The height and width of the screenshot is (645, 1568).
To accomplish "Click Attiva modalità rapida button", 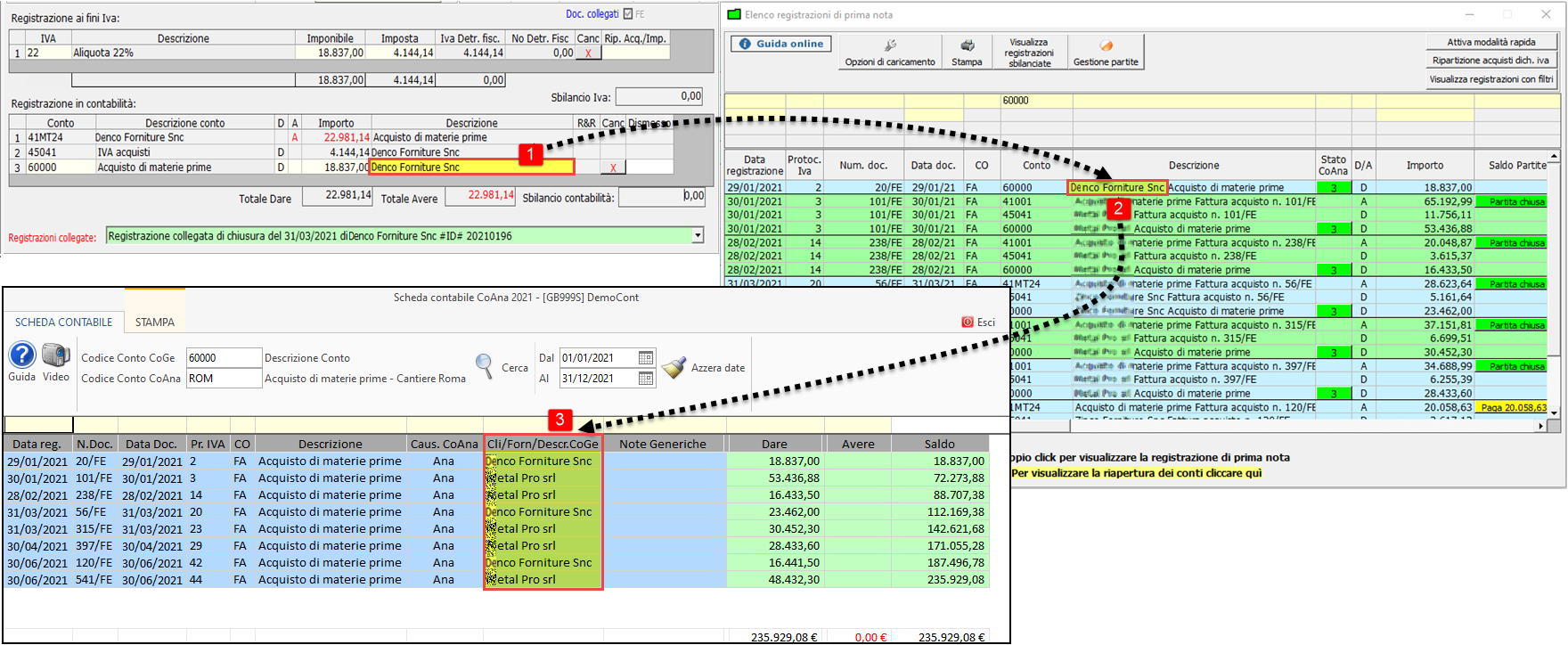I will 1490,42.
